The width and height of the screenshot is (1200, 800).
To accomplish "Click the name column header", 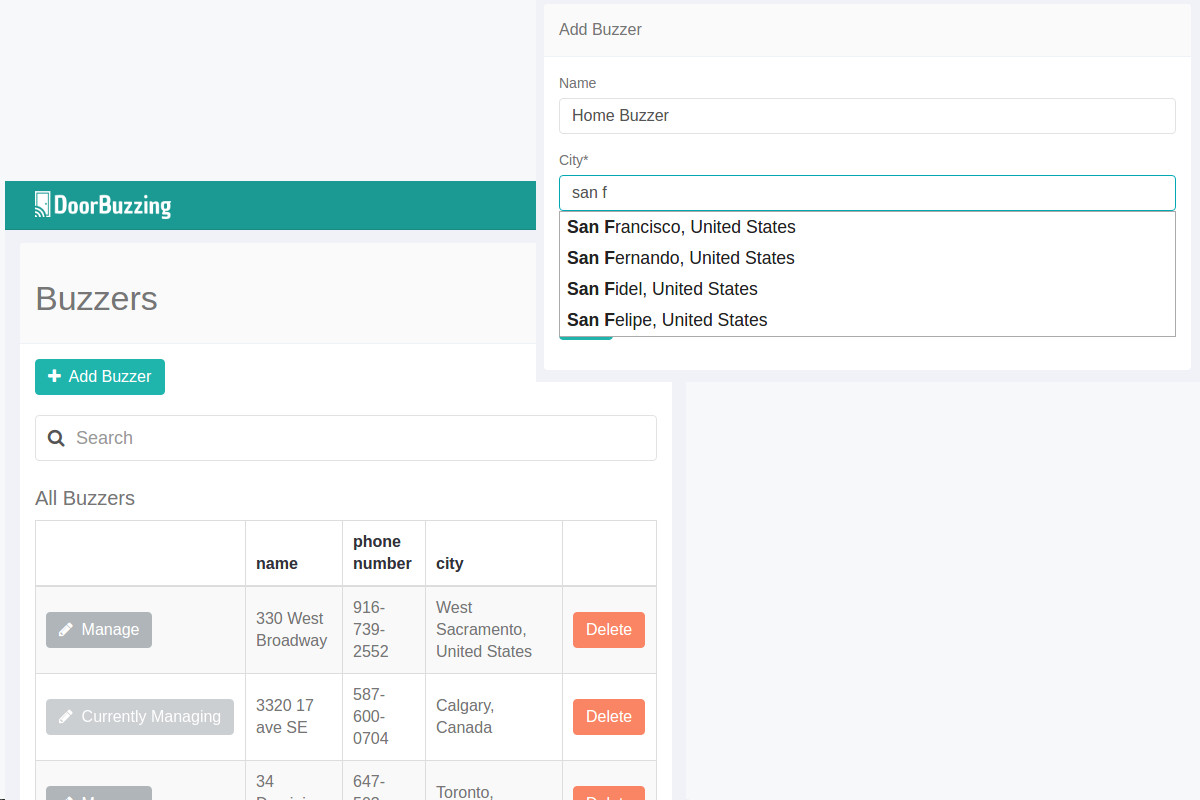I will (277, 563).
